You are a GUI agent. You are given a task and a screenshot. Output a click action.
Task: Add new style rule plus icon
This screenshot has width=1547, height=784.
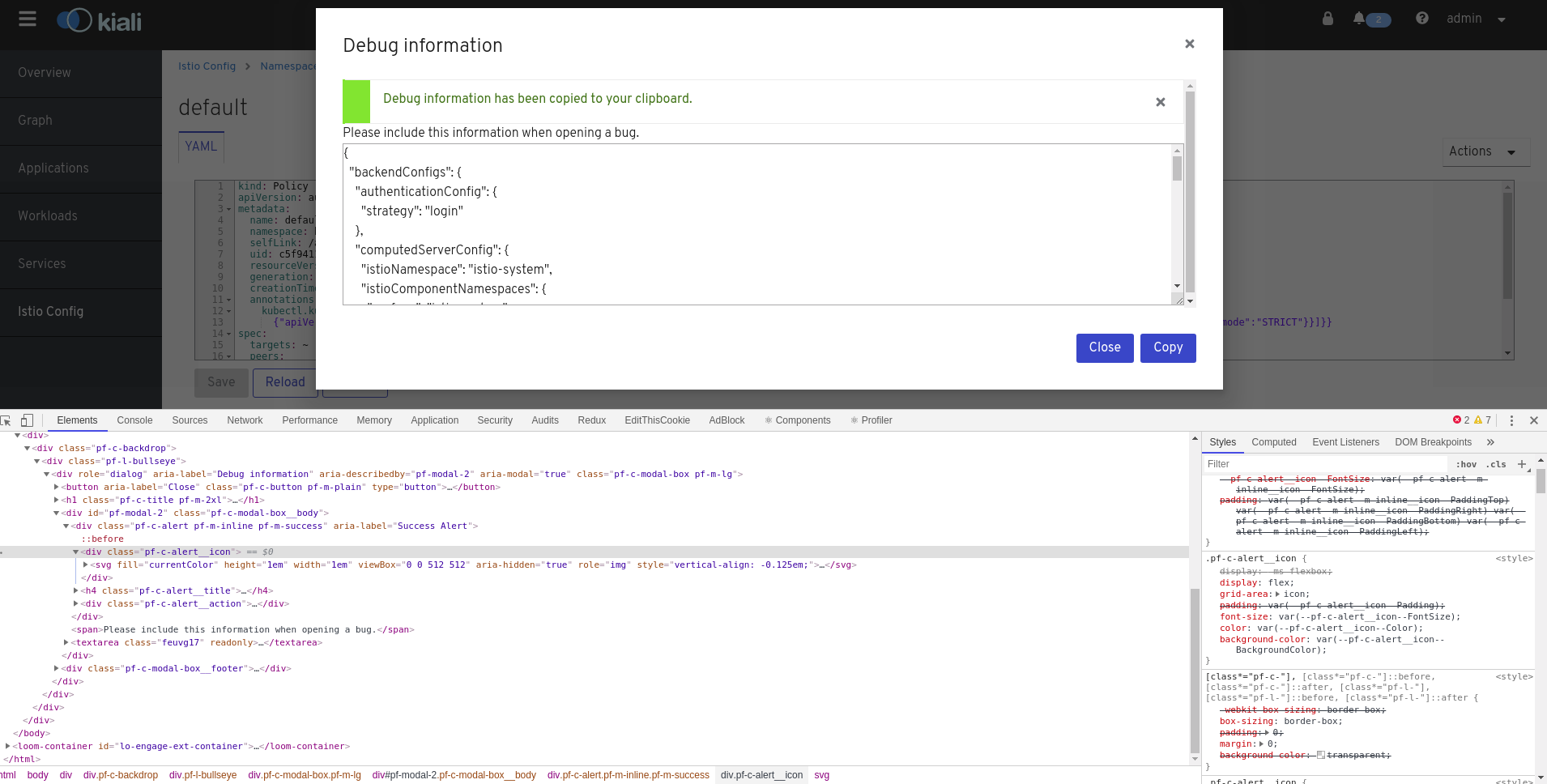coord(1522,464)
